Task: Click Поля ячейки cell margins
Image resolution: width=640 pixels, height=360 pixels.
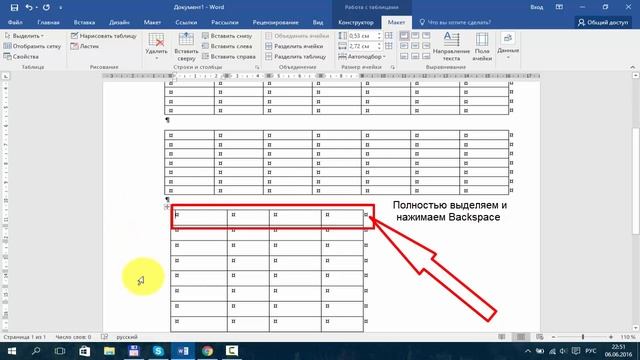Action: click(x=482, y=46)
